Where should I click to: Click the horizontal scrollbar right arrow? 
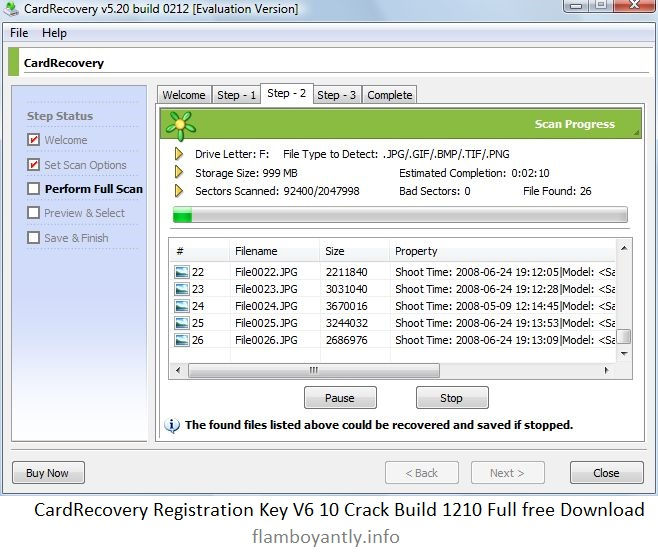tap(606, 370)
